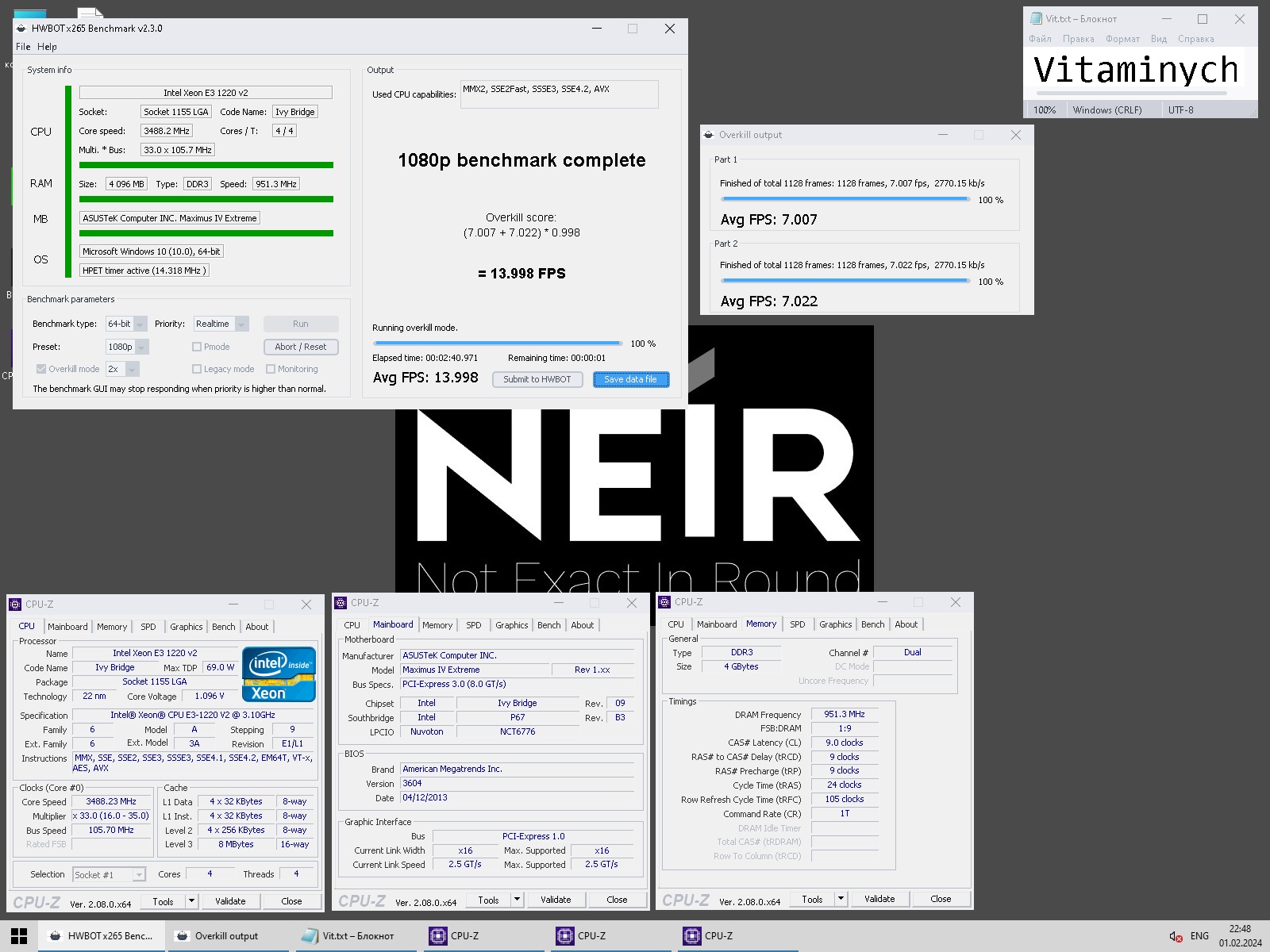Click second CPU-Z taskbar icon

[x=610, y=936]
